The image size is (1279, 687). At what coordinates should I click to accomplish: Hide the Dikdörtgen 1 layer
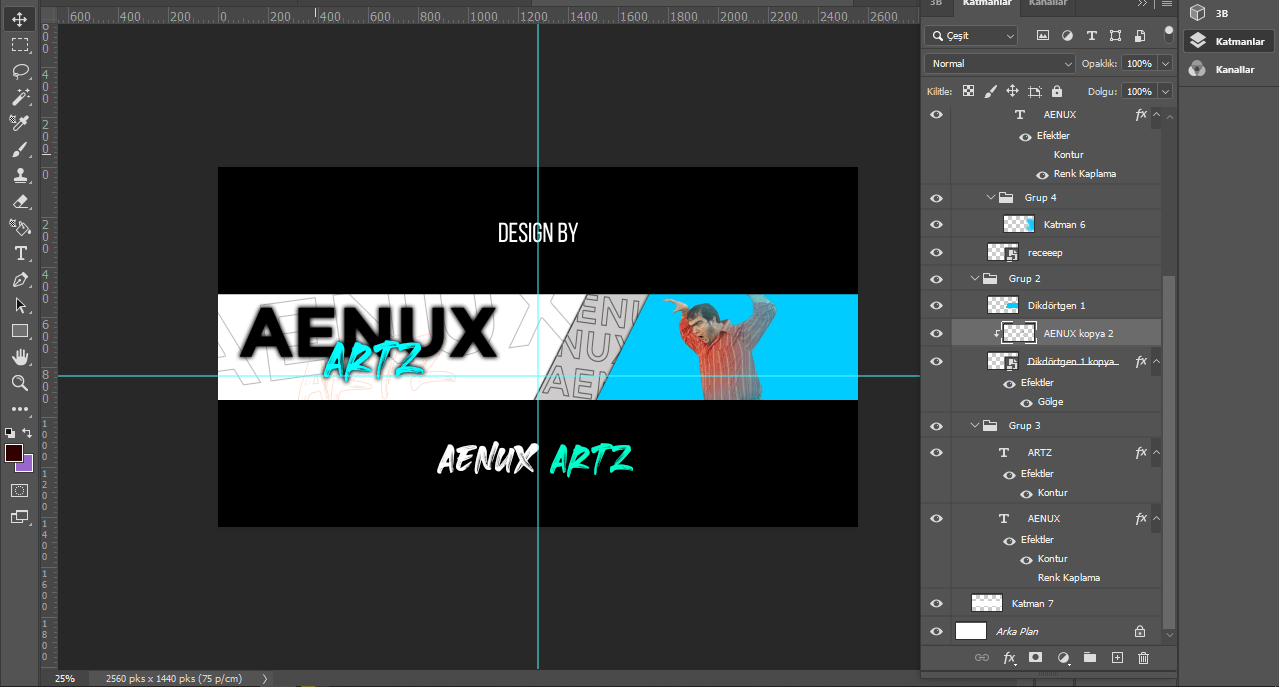pyautogui.click(x=936, y=305)
